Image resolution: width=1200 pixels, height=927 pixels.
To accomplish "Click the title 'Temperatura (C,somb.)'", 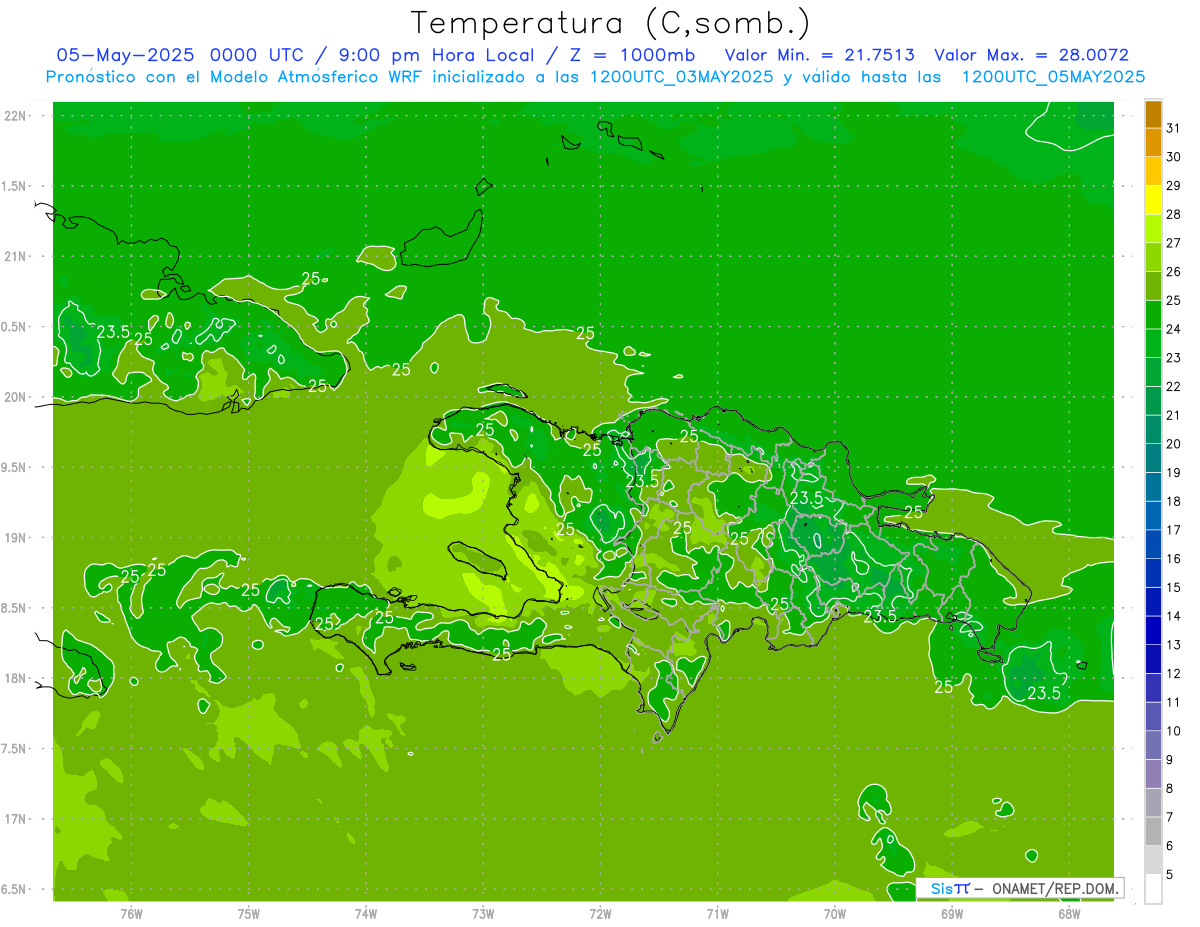I will [x=610, y=23].
